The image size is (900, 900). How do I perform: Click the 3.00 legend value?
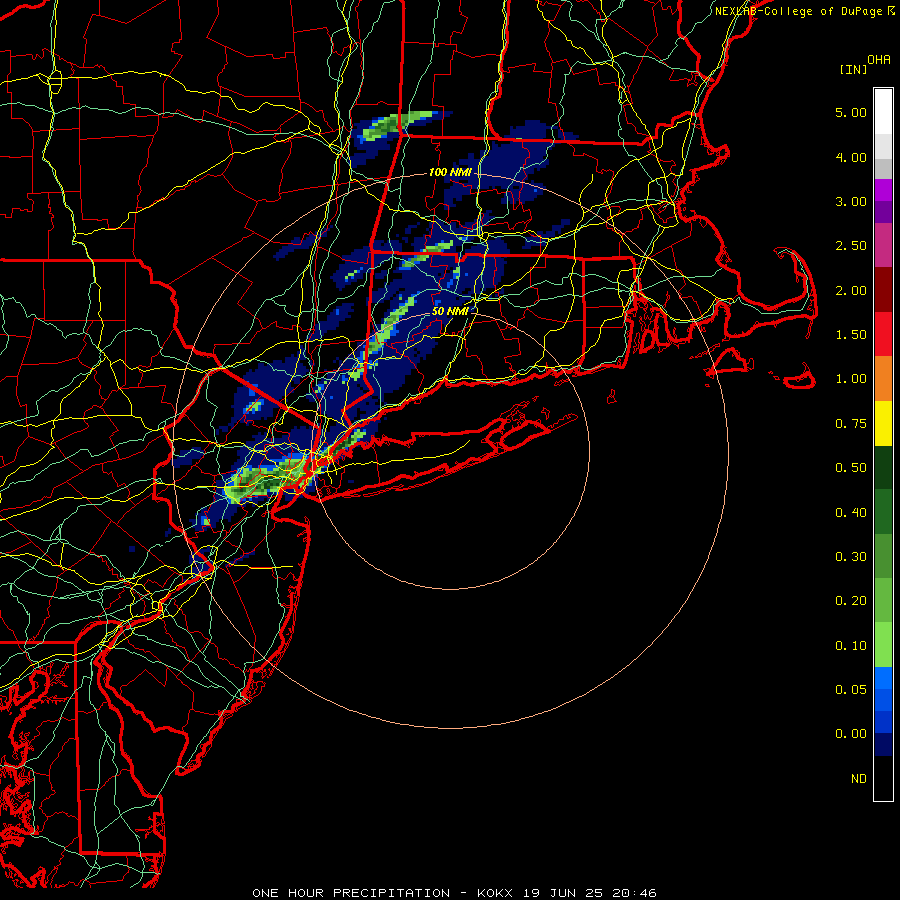coord(851,201)
